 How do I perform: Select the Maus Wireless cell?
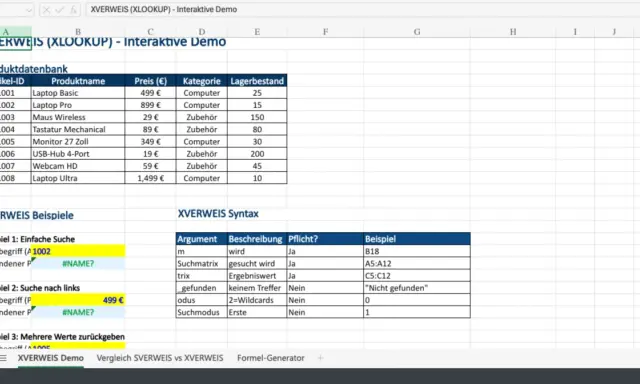[78, 118]
